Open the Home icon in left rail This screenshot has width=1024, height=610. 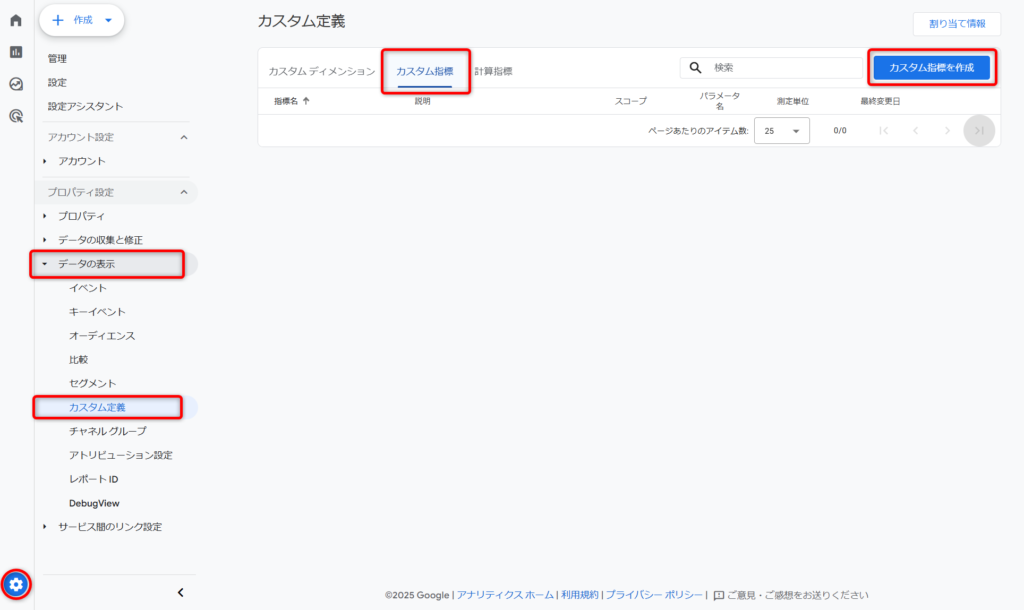16,20
